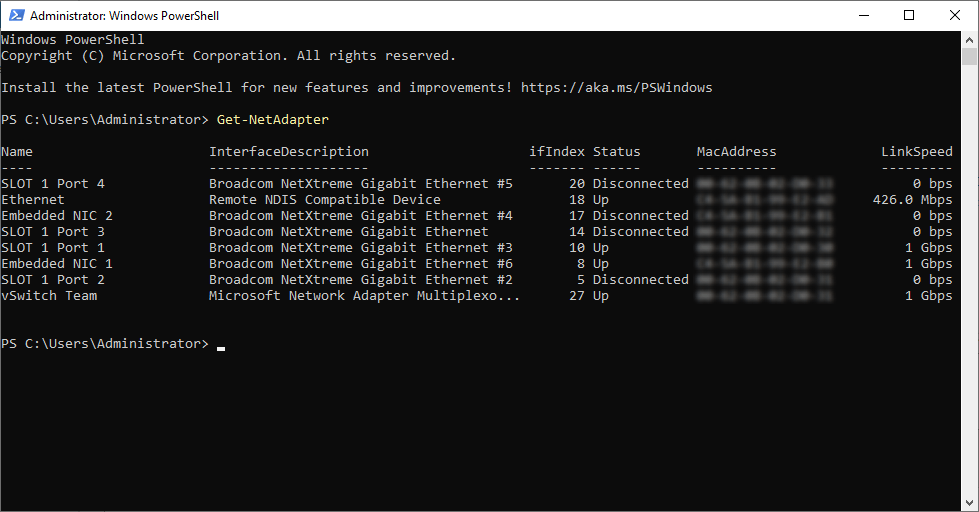Click the ifIndex column header

(x=557, y=151)
